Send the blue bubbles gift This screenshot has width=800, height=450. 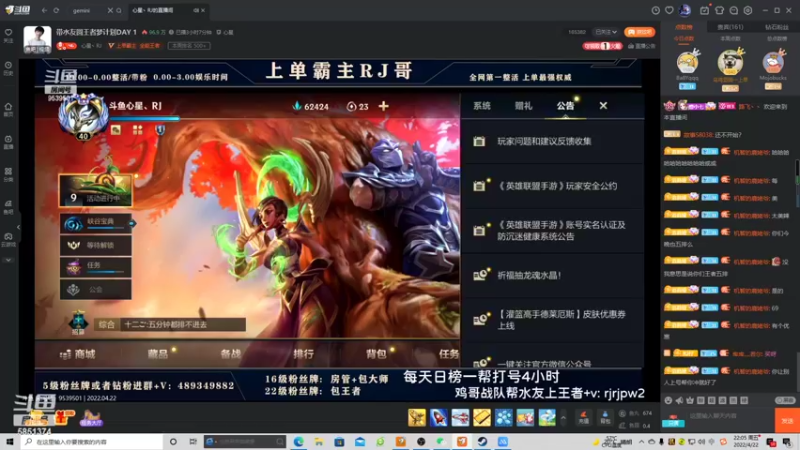pyautogui.click(x=504, y=417)
